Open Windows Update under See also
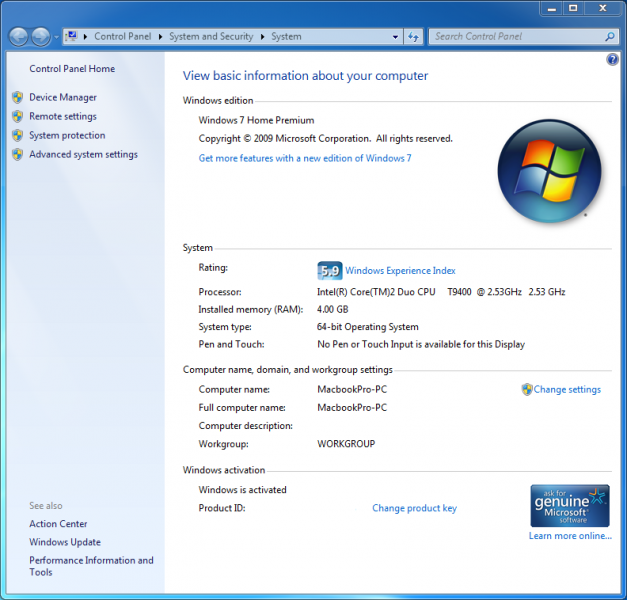This screenshot has width=627, height=600. click(64, 542)
